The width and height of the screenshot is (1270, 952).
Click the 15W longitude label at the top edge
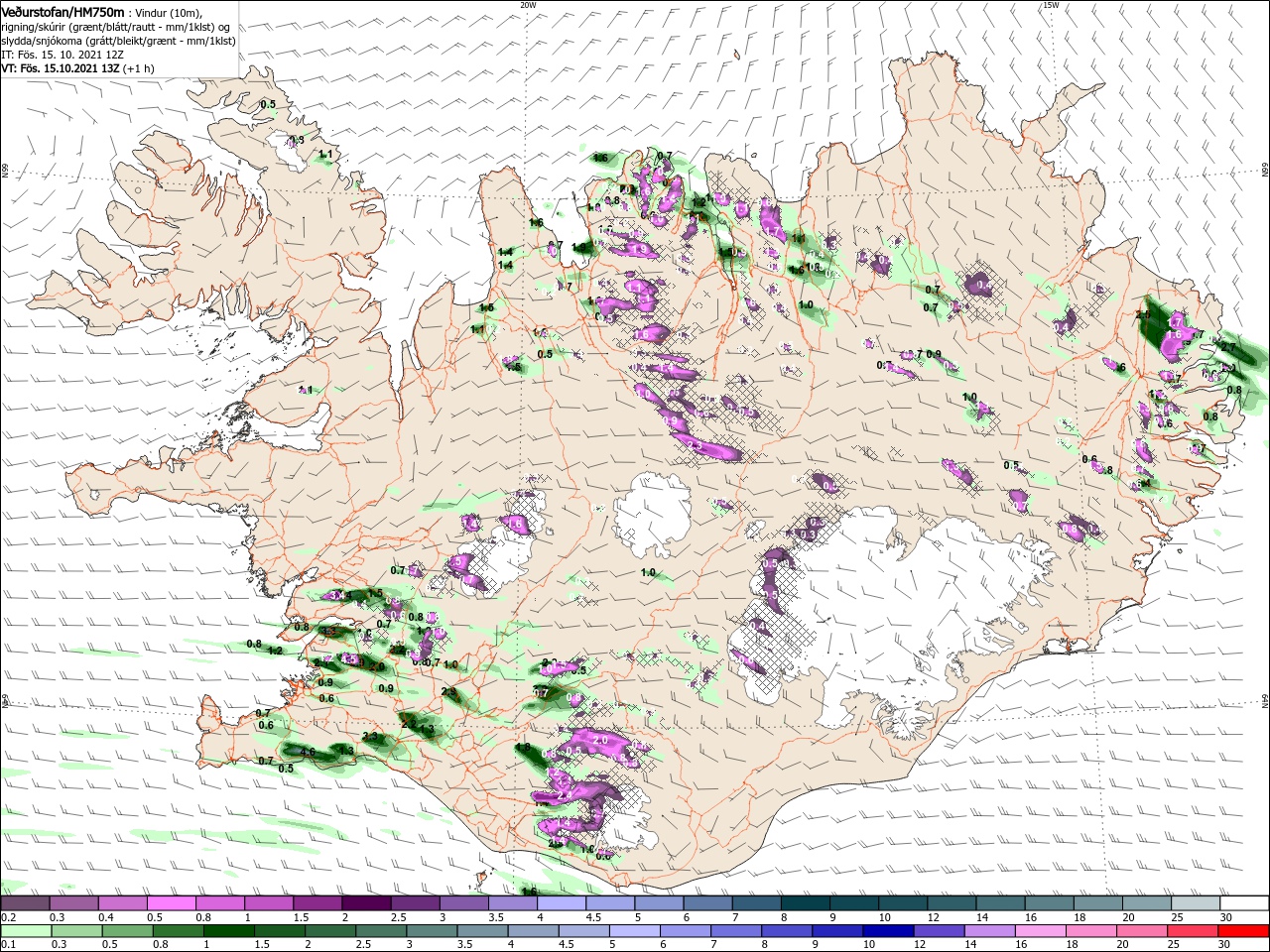tap(1050, 5)
